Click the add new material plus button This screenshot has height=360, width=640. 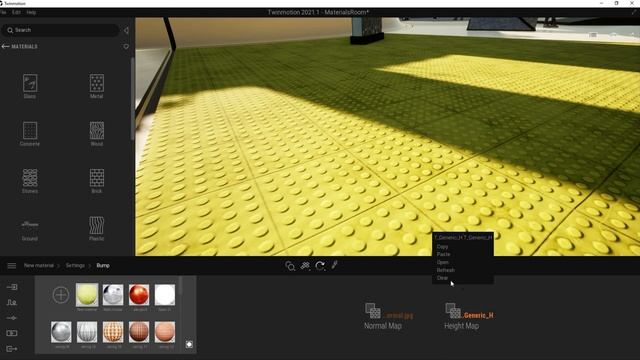[x=61, y=295]
